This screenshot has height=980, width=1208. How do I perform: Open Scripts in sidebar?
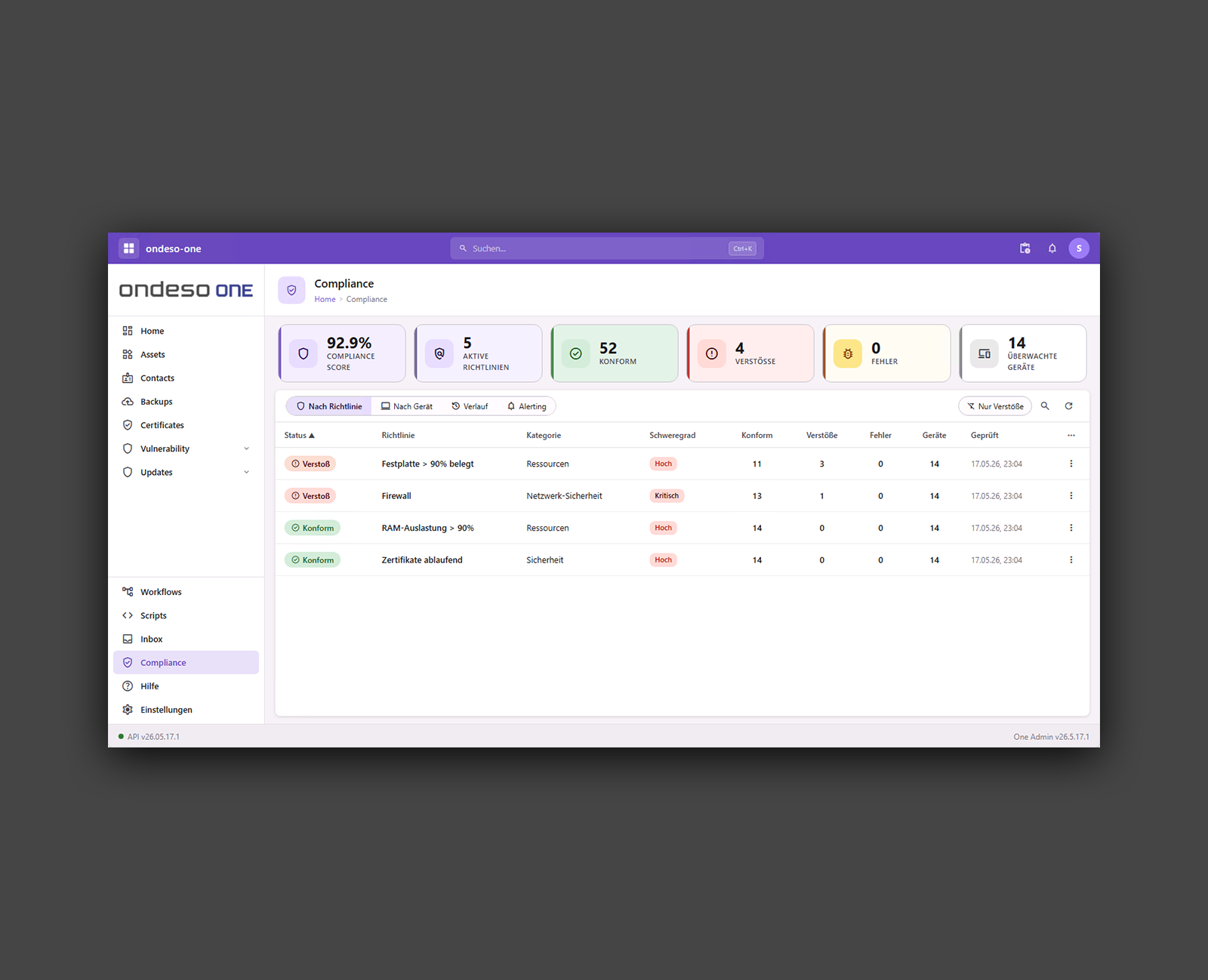point(186,615)
